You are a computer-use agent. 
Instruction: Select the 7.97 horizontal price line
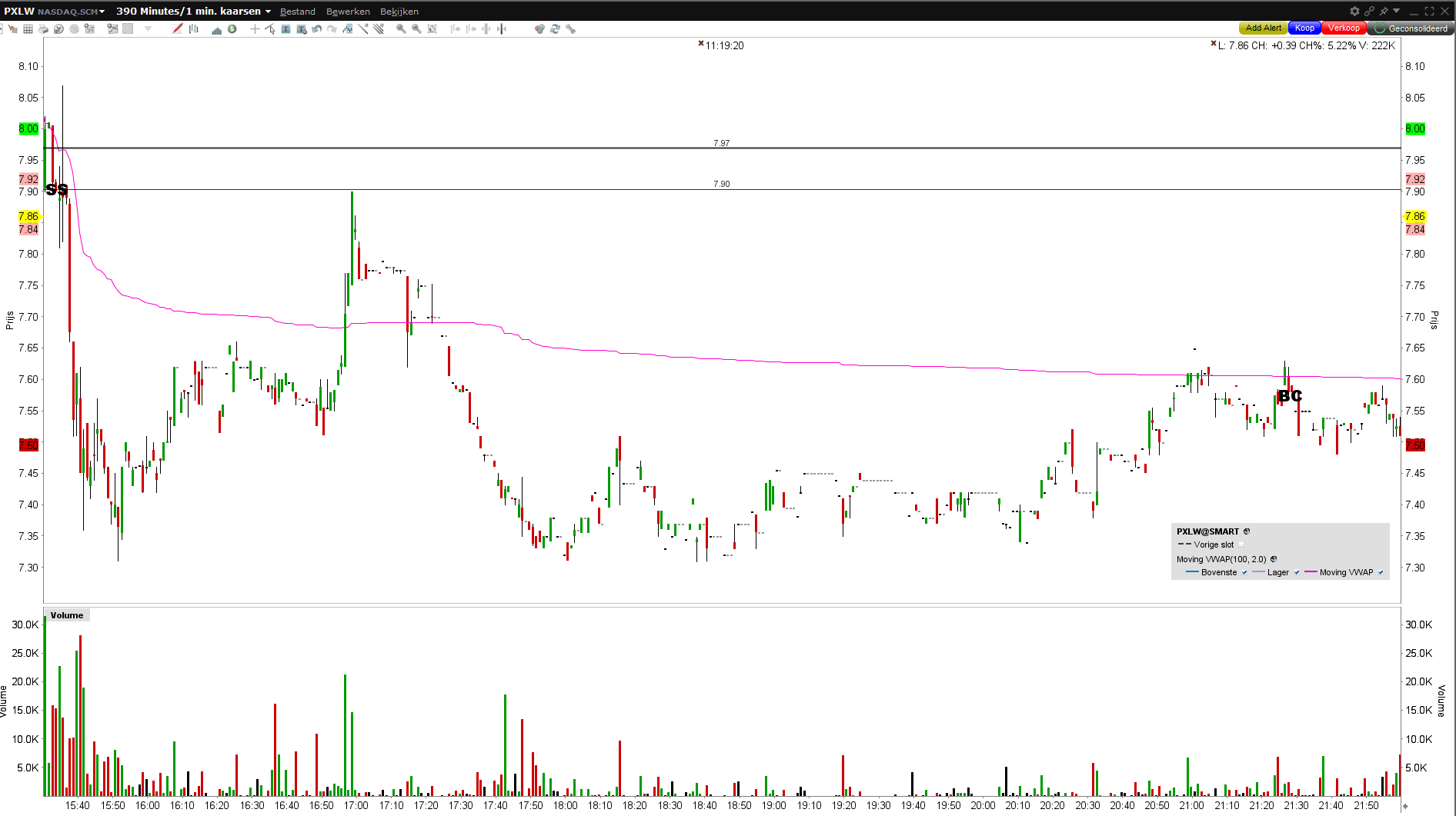tap(722, 148)
